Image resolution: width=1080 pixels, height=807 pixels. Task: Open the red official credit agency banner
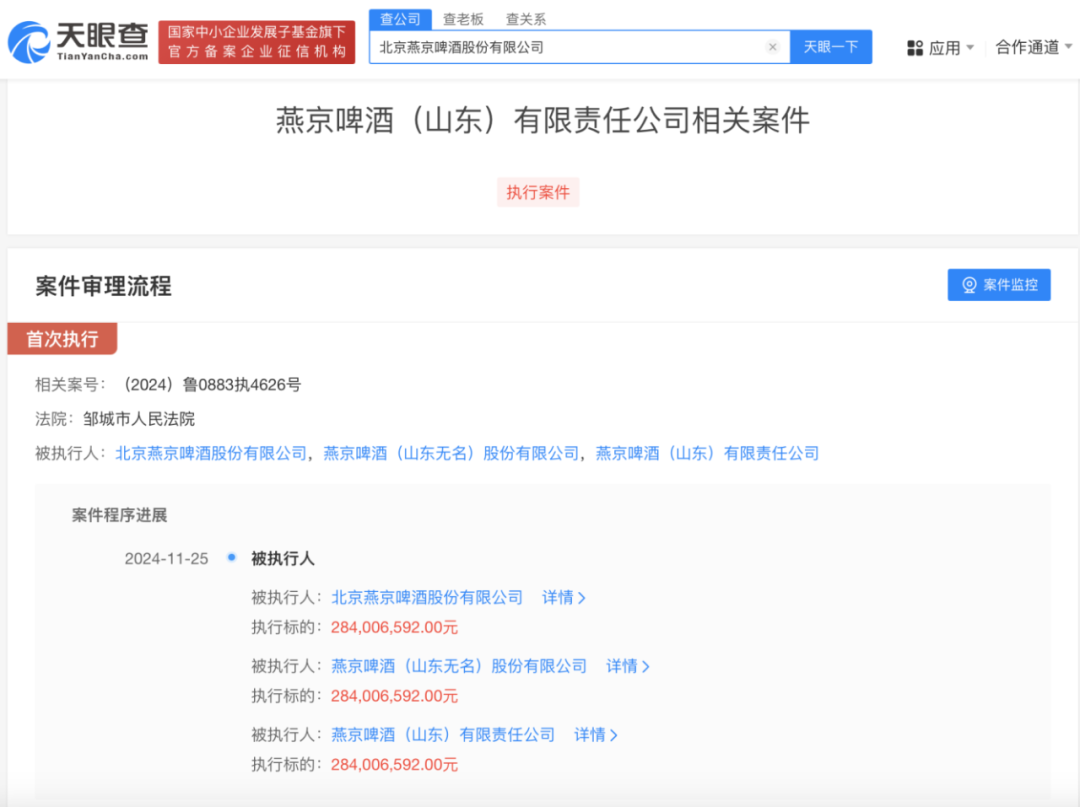pos(257,42)
